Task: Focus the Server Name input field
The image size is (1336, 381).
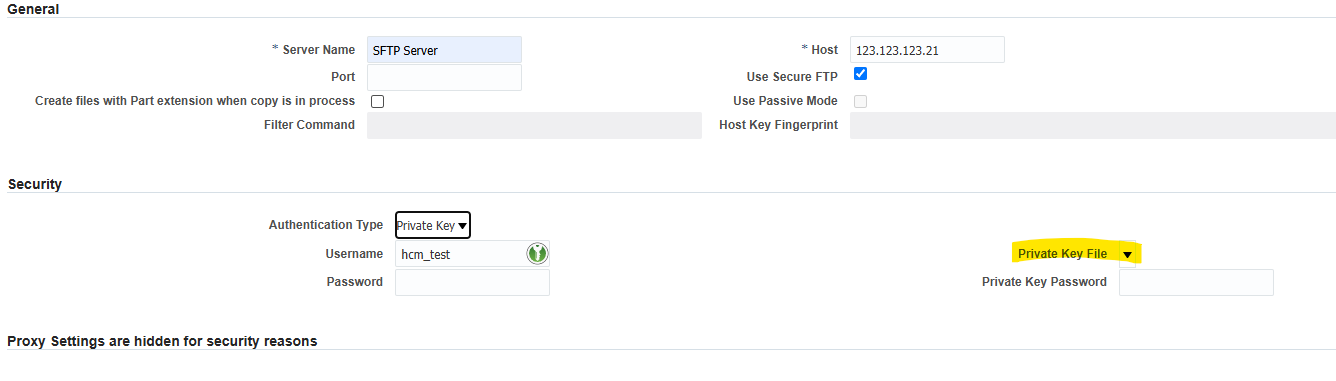Action: coord(445,50)
